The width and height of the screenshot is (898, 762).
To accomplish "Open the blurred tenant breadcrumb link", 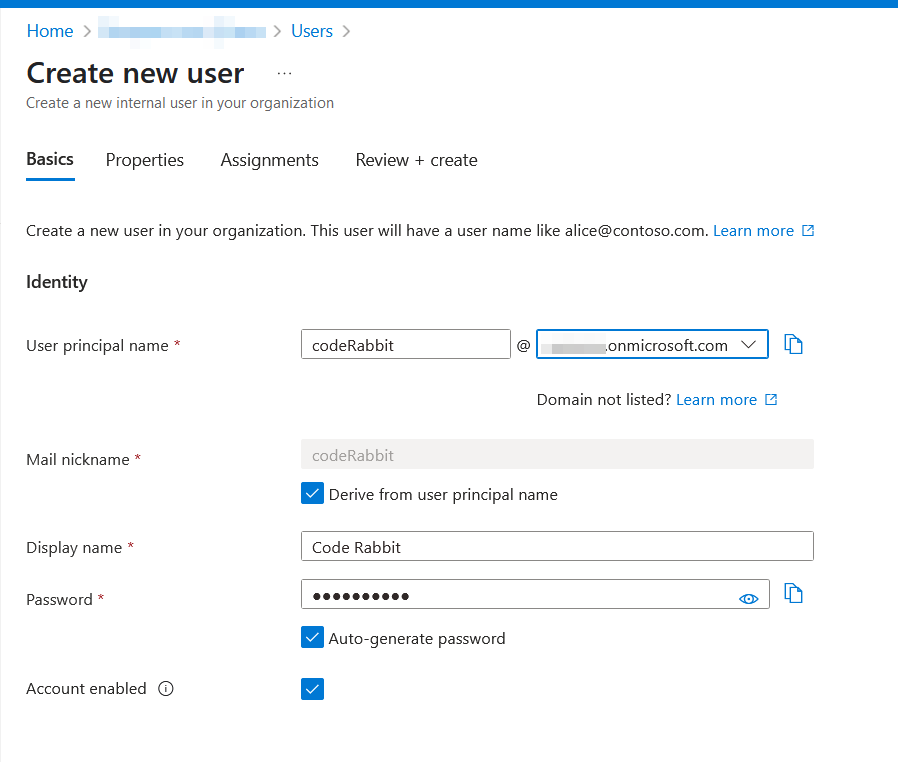I will (182, 31).
